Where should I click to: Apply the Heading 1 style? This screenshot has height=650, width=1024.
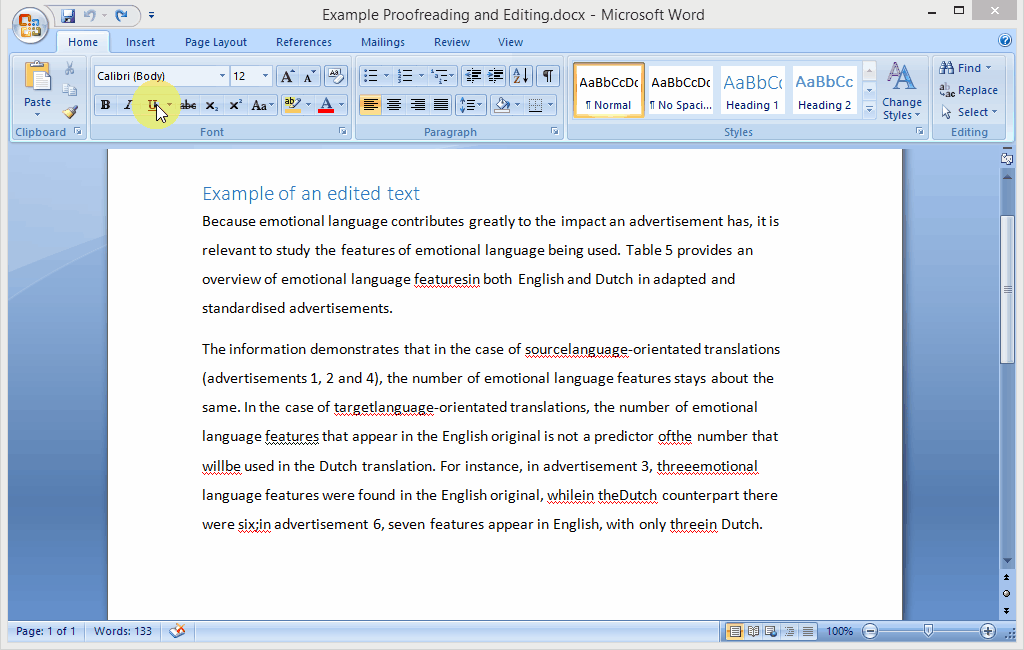pyautogui.click(x=752, y=90)
